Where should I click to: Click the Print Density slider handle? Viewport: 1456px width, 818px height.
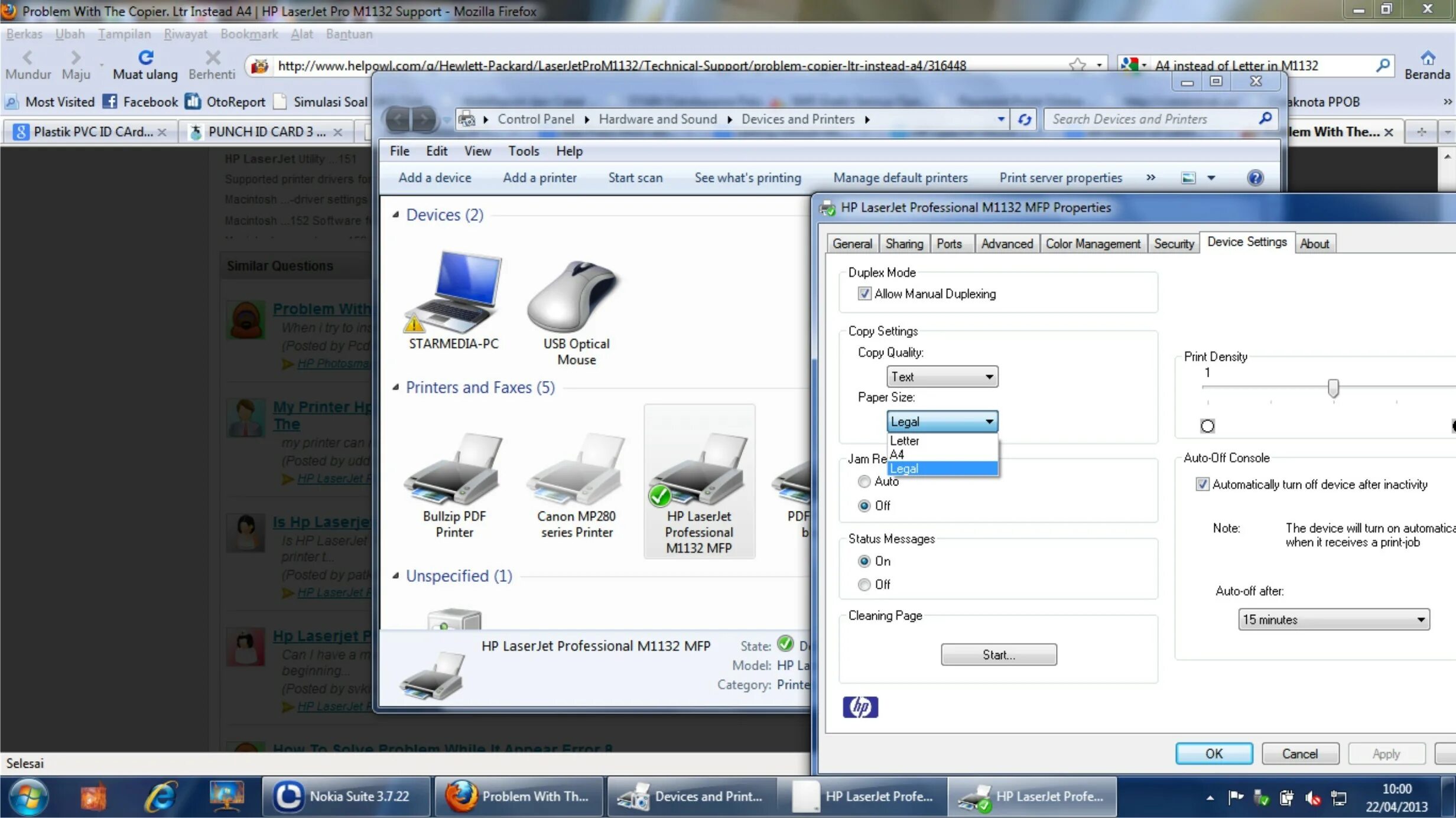[x=1333, y=388]
